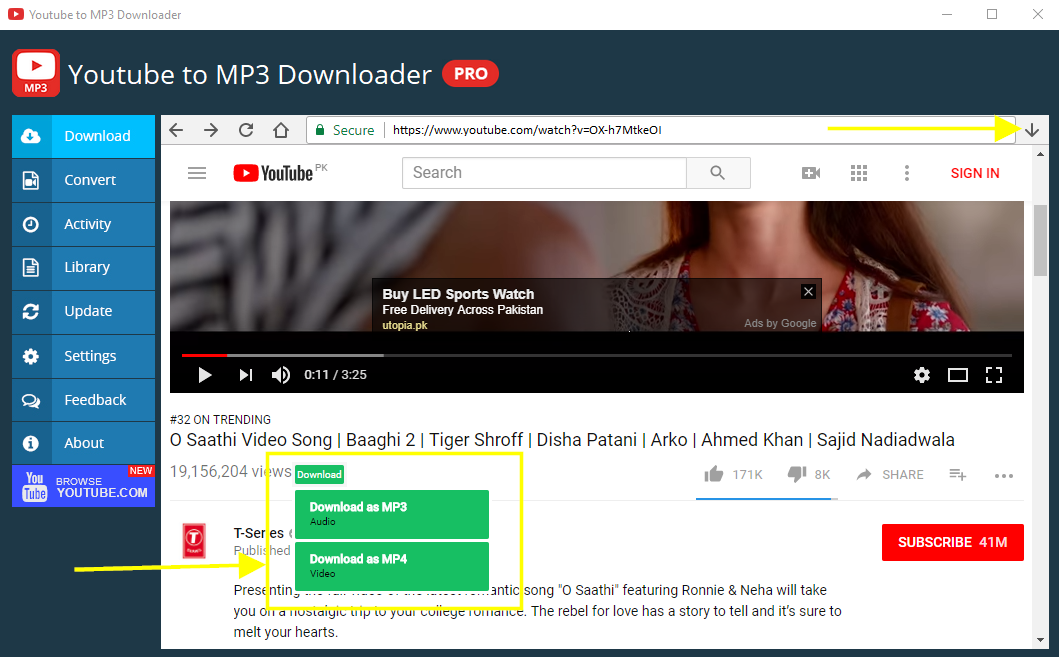The width and height of the screenshot is (1059, 657).
Task: Click the app logo in header
Action: tap(36, 73)
